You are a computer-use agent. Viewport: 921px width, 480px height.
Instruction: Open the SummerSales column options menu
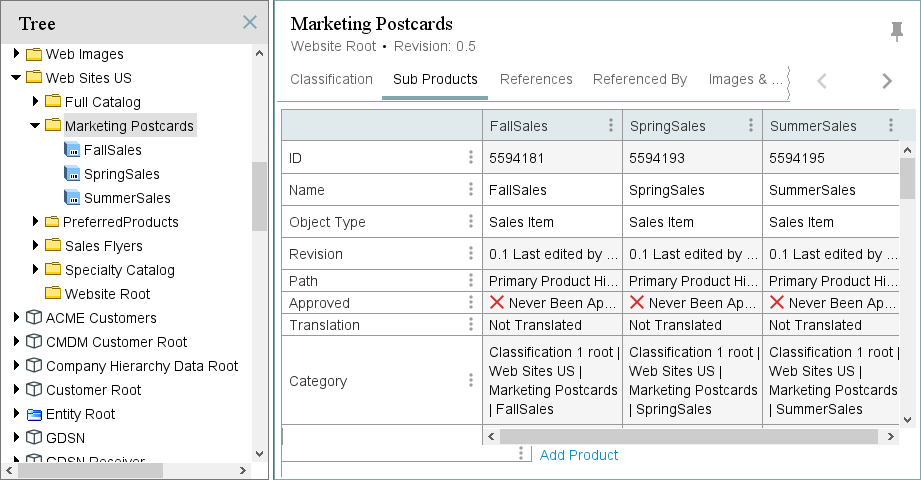[891, 126]
